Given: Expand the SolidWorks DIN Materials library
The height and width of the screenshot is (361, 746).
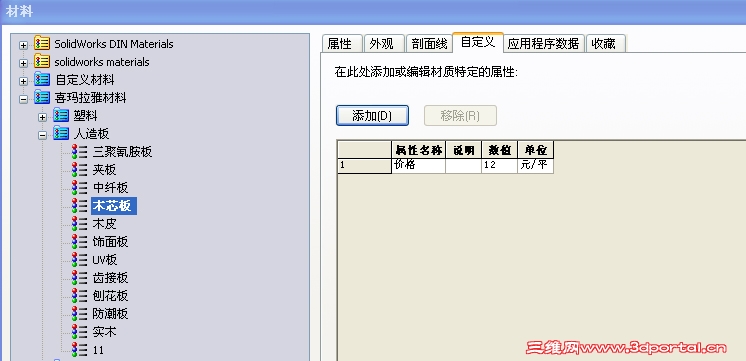Looking at the screenshot, I should 23,45.
